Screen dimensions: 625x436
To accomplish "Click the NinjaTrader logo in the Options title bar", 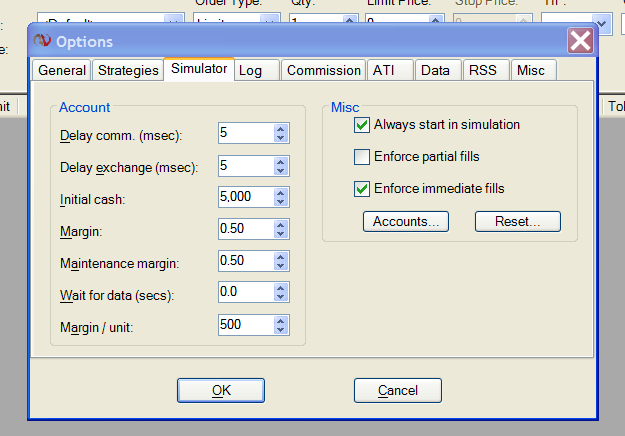I will 42,41.
